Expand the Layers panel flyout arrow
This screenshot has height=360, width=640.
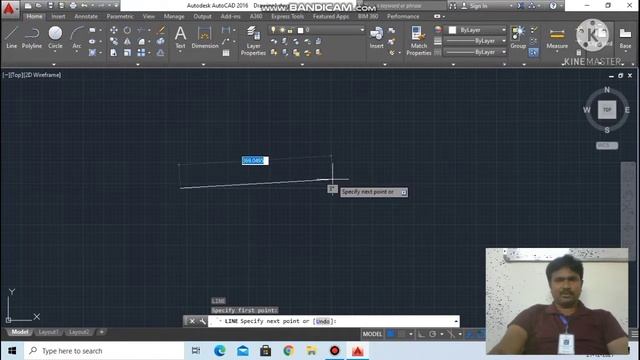pos(302,64)
